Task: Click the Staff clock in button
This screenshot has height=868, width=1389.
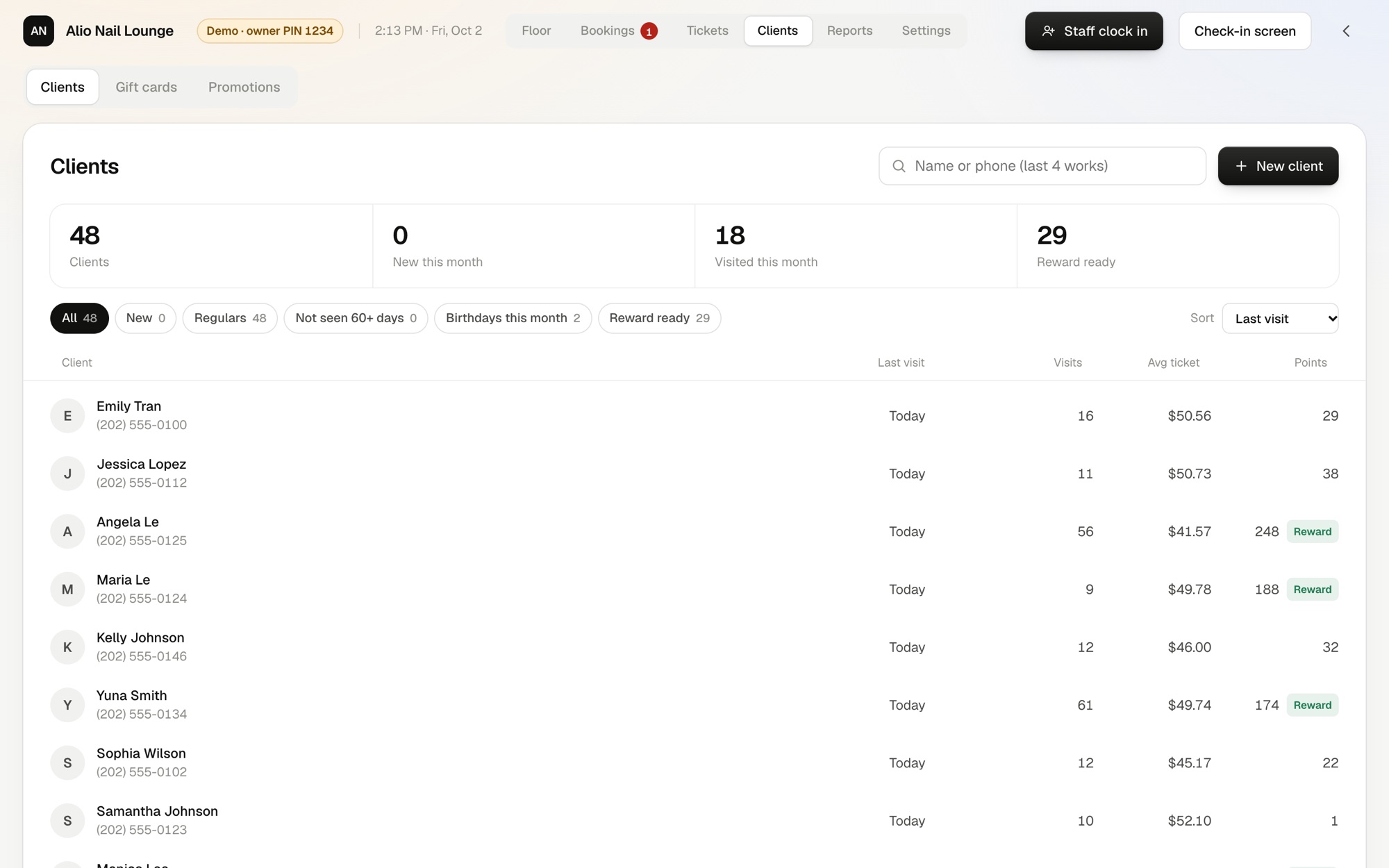Action: pyautogui.click(x=1094, y=31)
